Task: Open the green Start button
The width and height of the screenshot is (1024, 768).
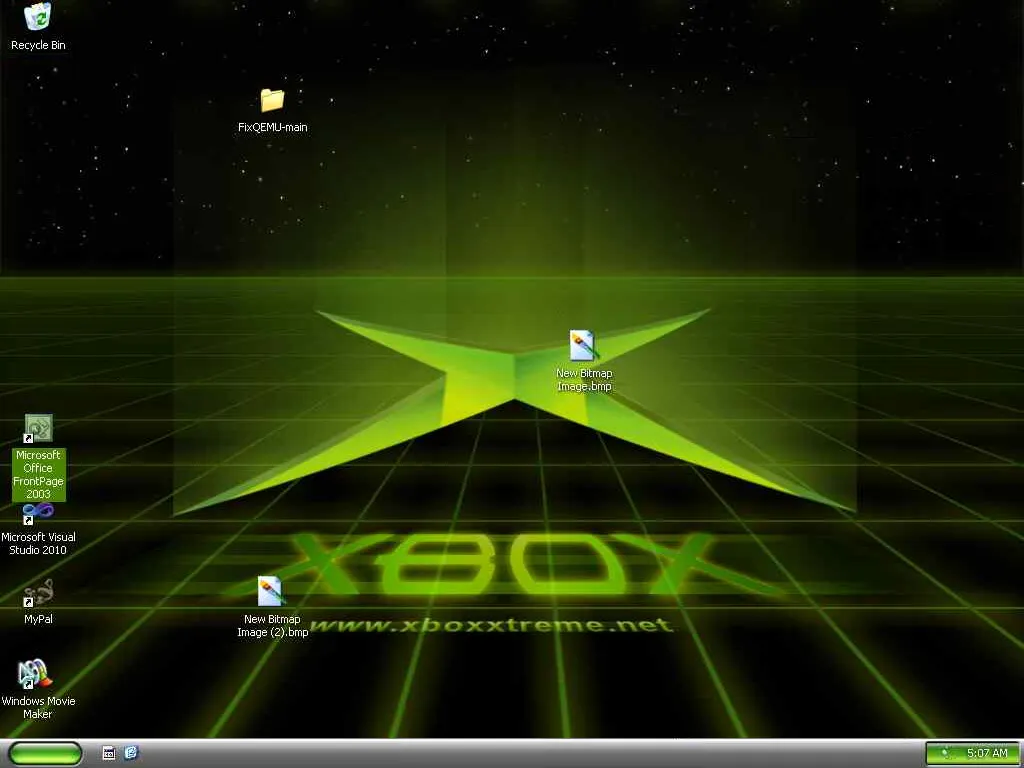Action: 46,754
